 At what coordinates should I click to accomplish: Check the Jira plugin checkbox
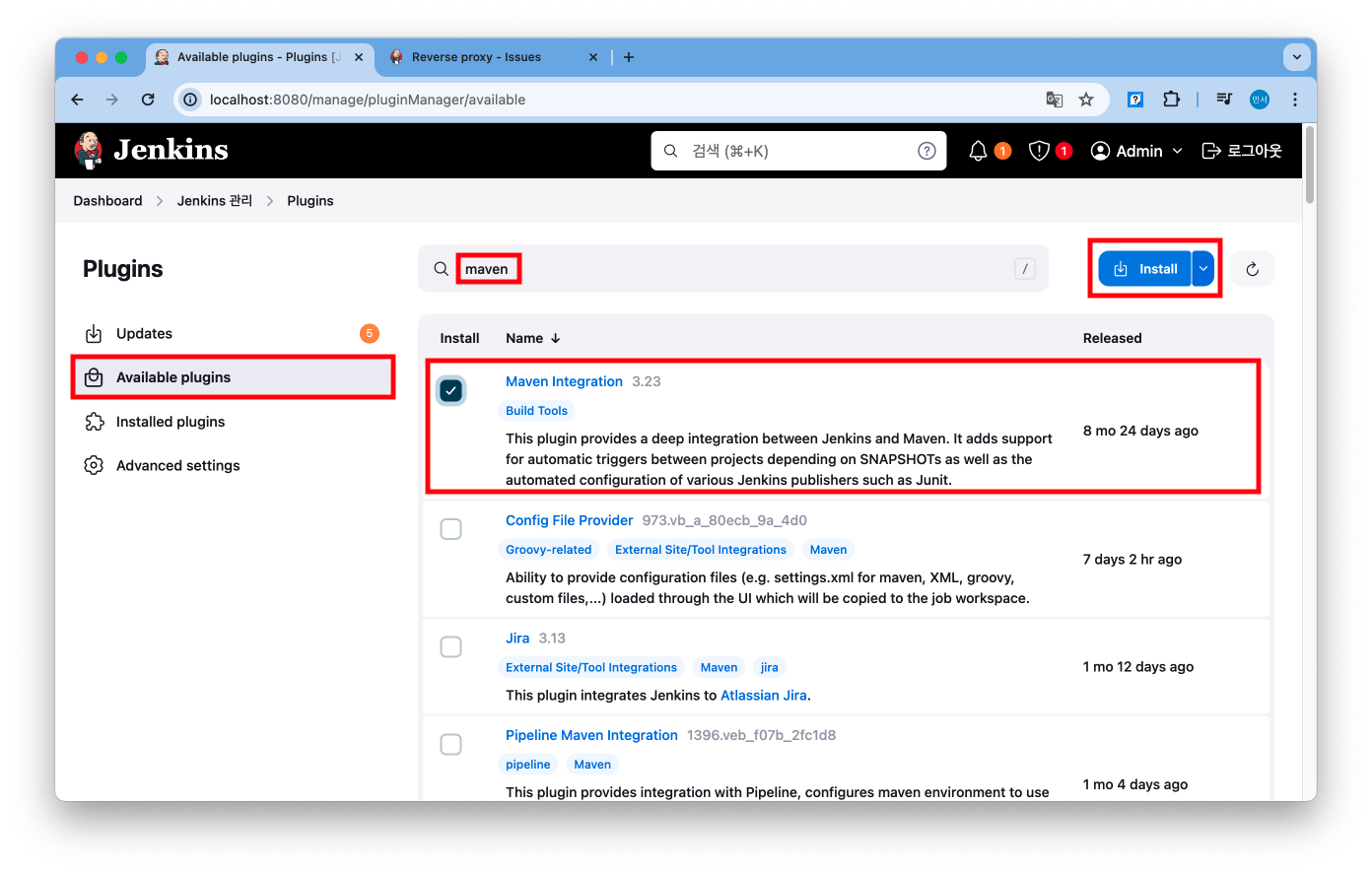coord(450,647)
